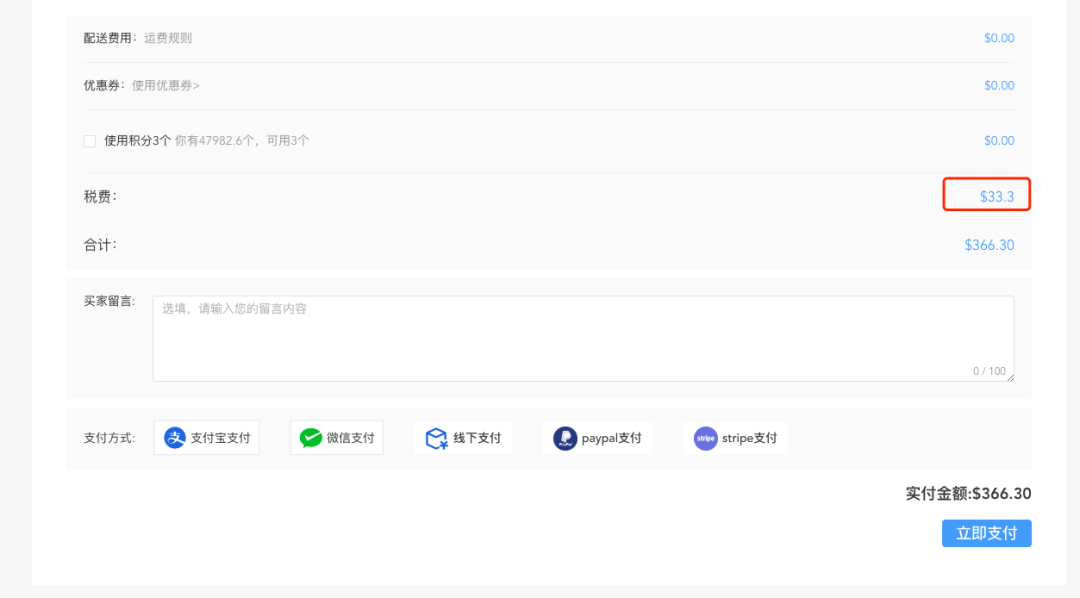Click the Alipay logo icon
The image size is (1080, 598).
pyautogui.click(x=175, y=438)
